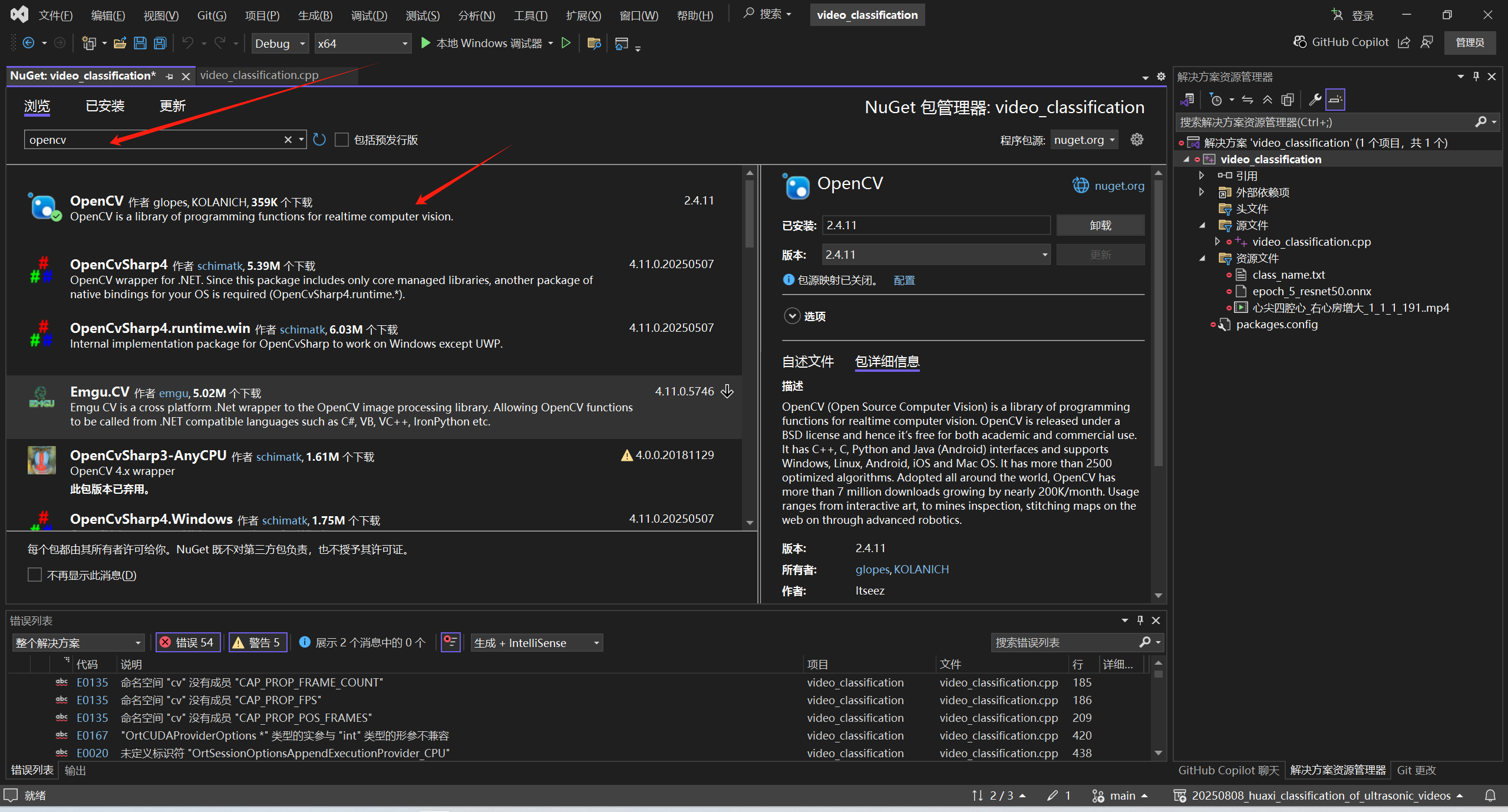Click the Emgu.CV download arrow icon
Screen dimensions: 1508x812
point(728,391)
